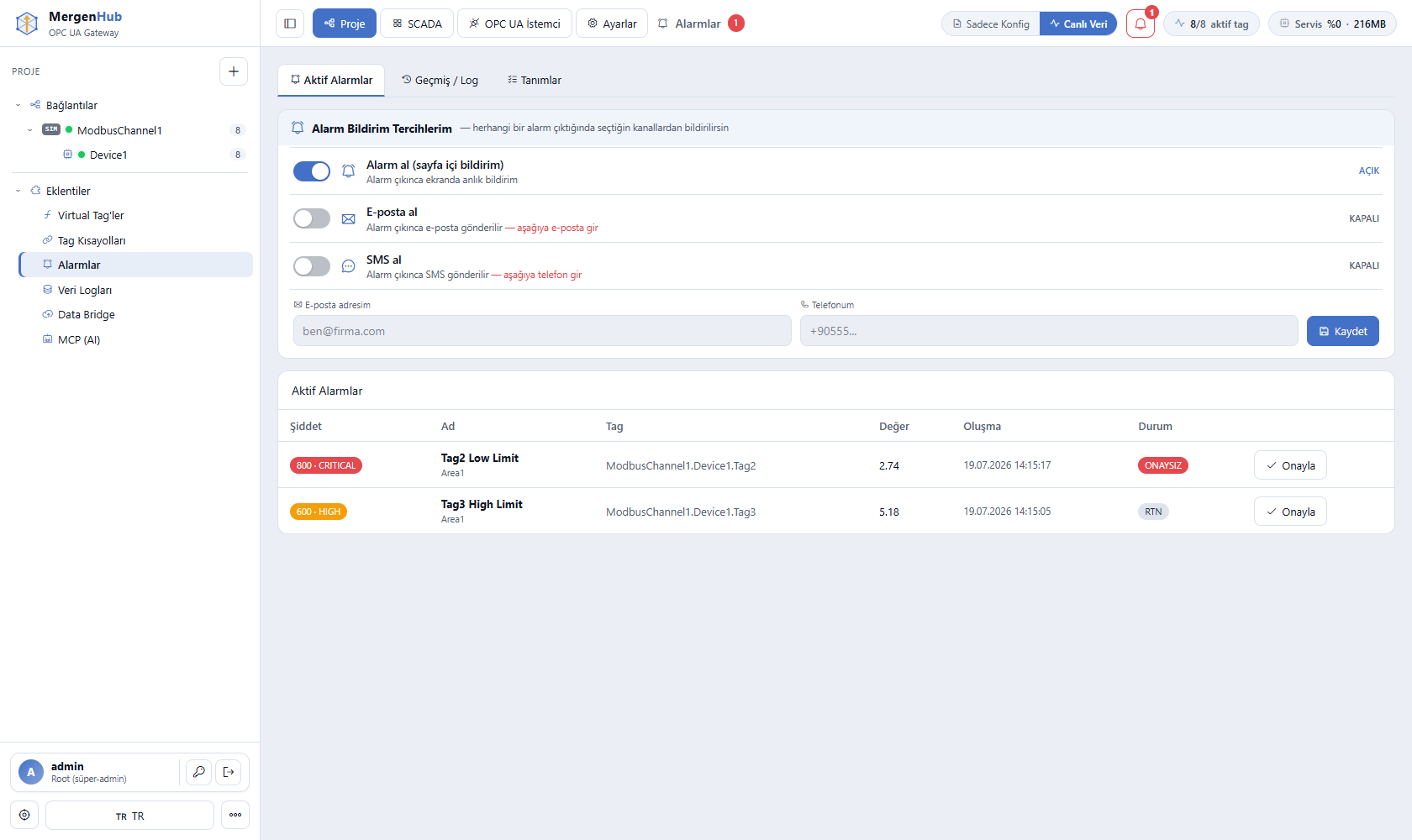This screenshot has height=840, width=1412.
Task: Click the Oluşma column header
Action: [x=982, y=426]
